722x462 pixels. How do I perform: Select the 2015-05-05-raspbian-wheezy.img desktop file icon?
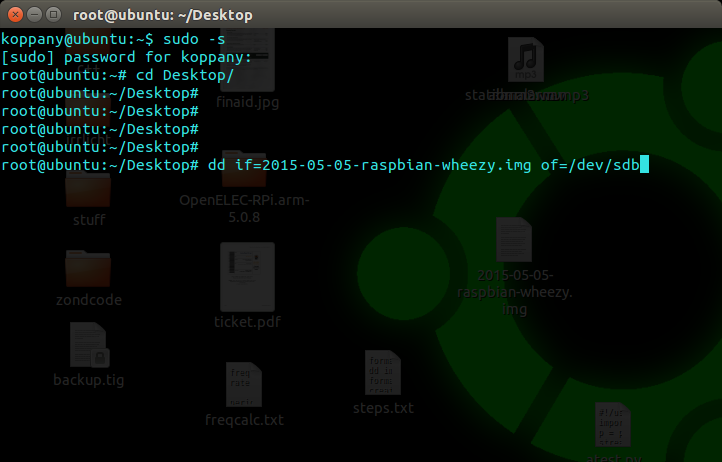click(514, 240)
